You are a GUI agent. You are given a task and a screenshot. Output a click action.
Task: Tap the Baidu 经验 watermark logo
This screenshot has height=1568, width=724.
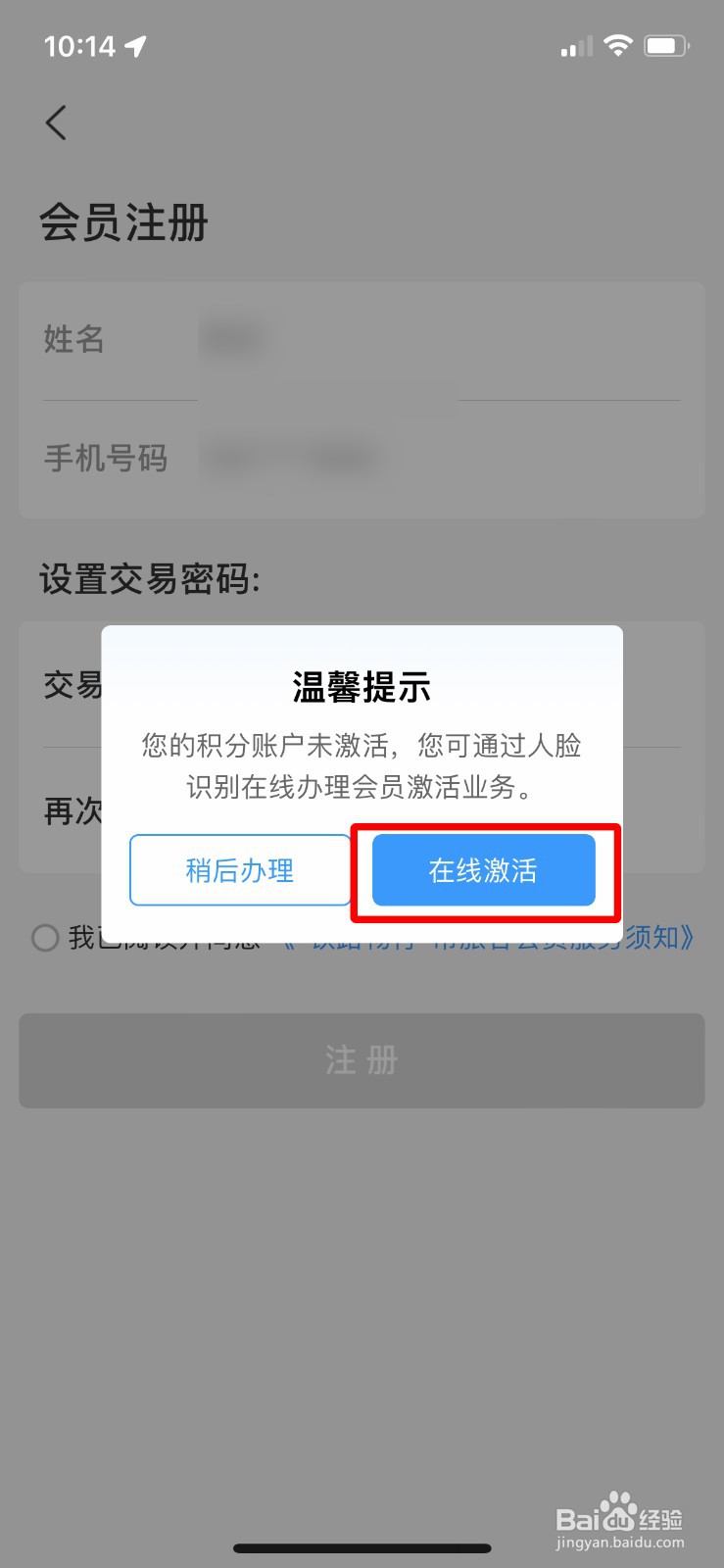click(619, 1522)
